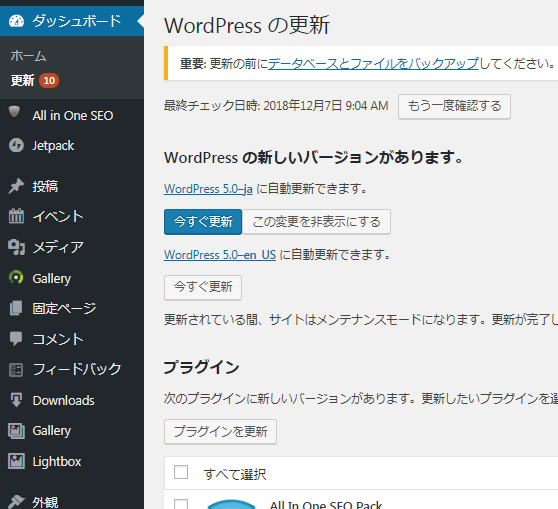Click the Lightbox image icon
Screen dimensions: 558x509
[16, 461]
